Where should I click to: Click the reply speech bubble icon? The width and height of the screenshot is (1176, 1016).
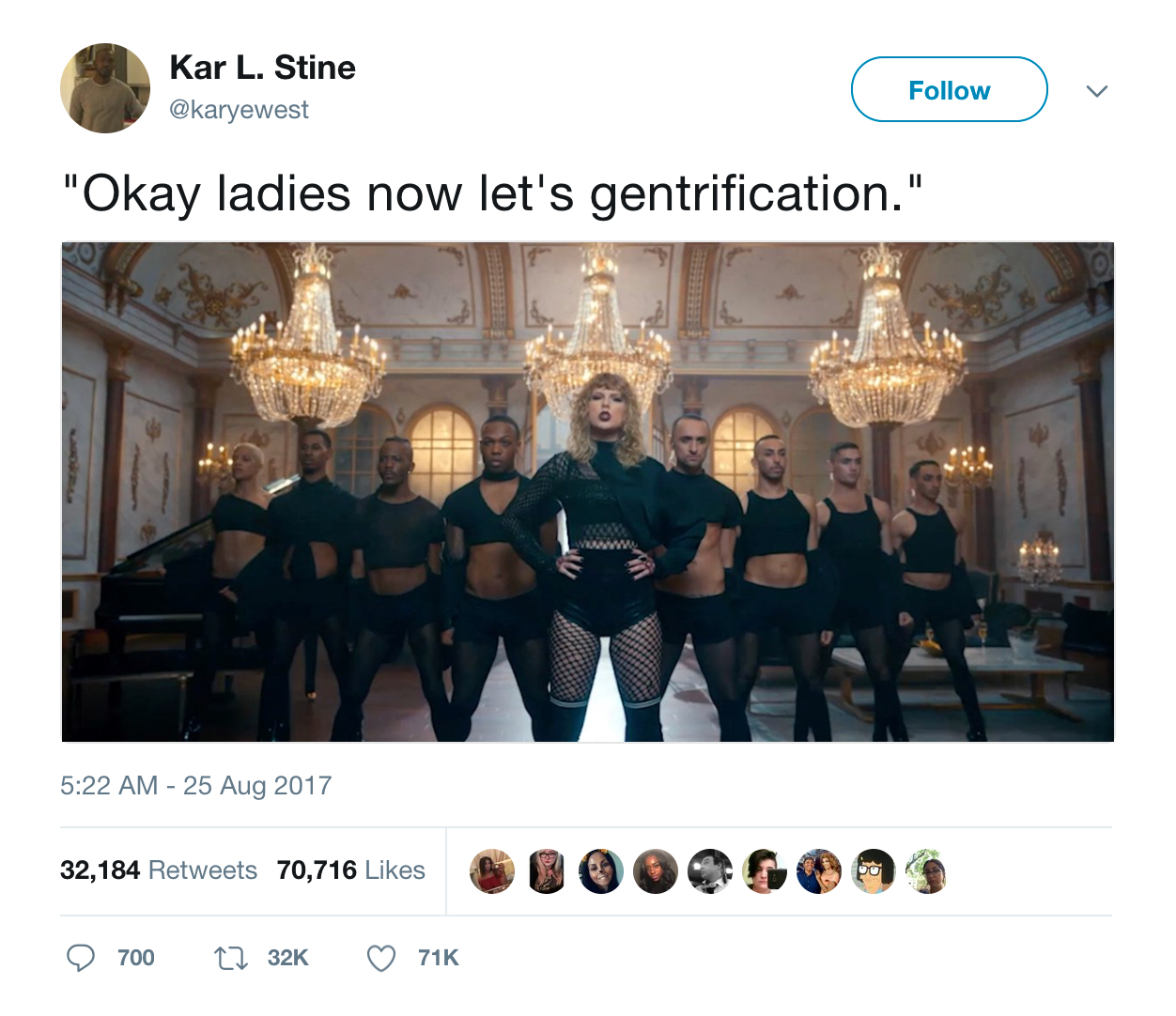pos(81,958)
